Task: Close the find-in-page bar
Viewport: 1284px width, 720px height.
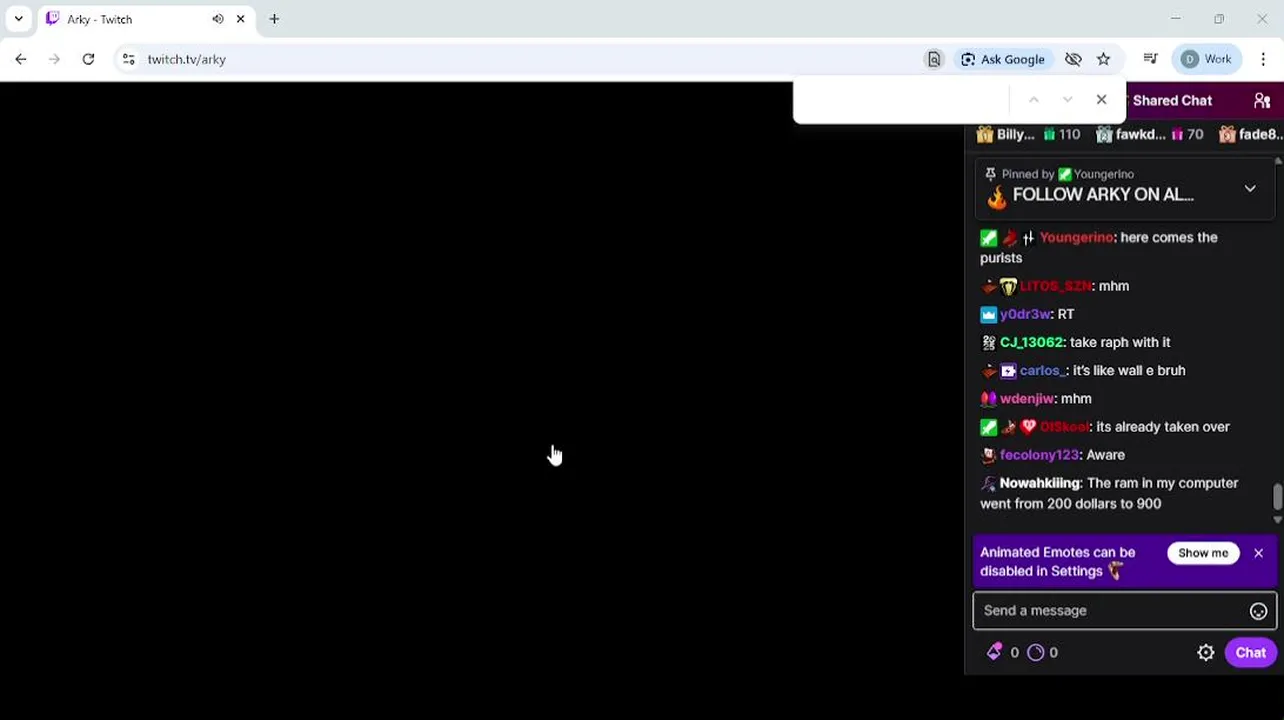Action: [1101, 100]
